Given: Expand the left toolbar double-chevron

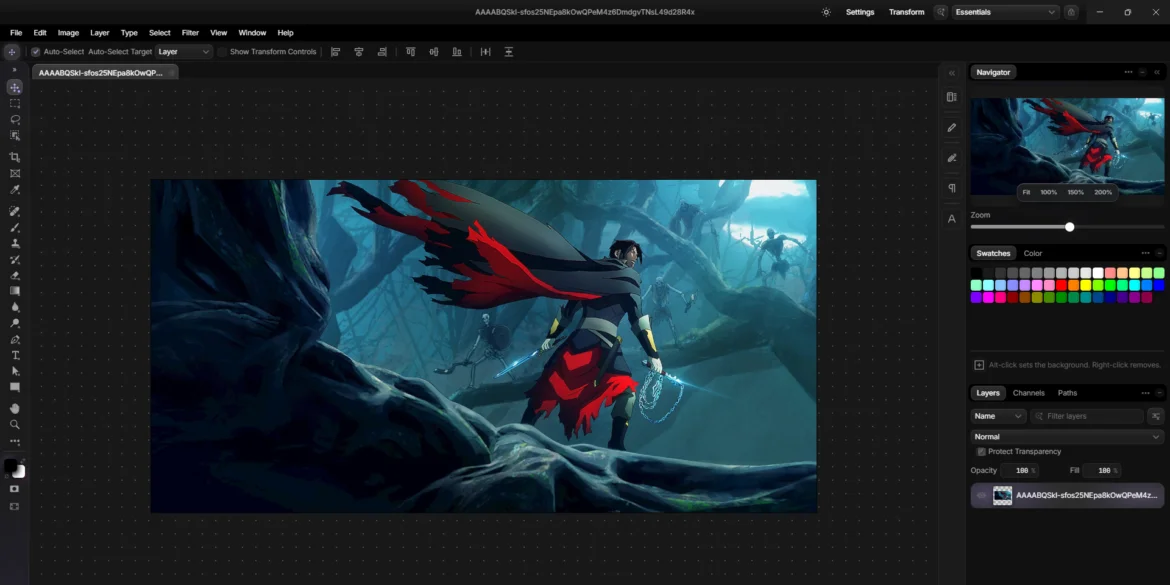Looking at the screenshot, I should pyautogui.click(x=14, y=69).
